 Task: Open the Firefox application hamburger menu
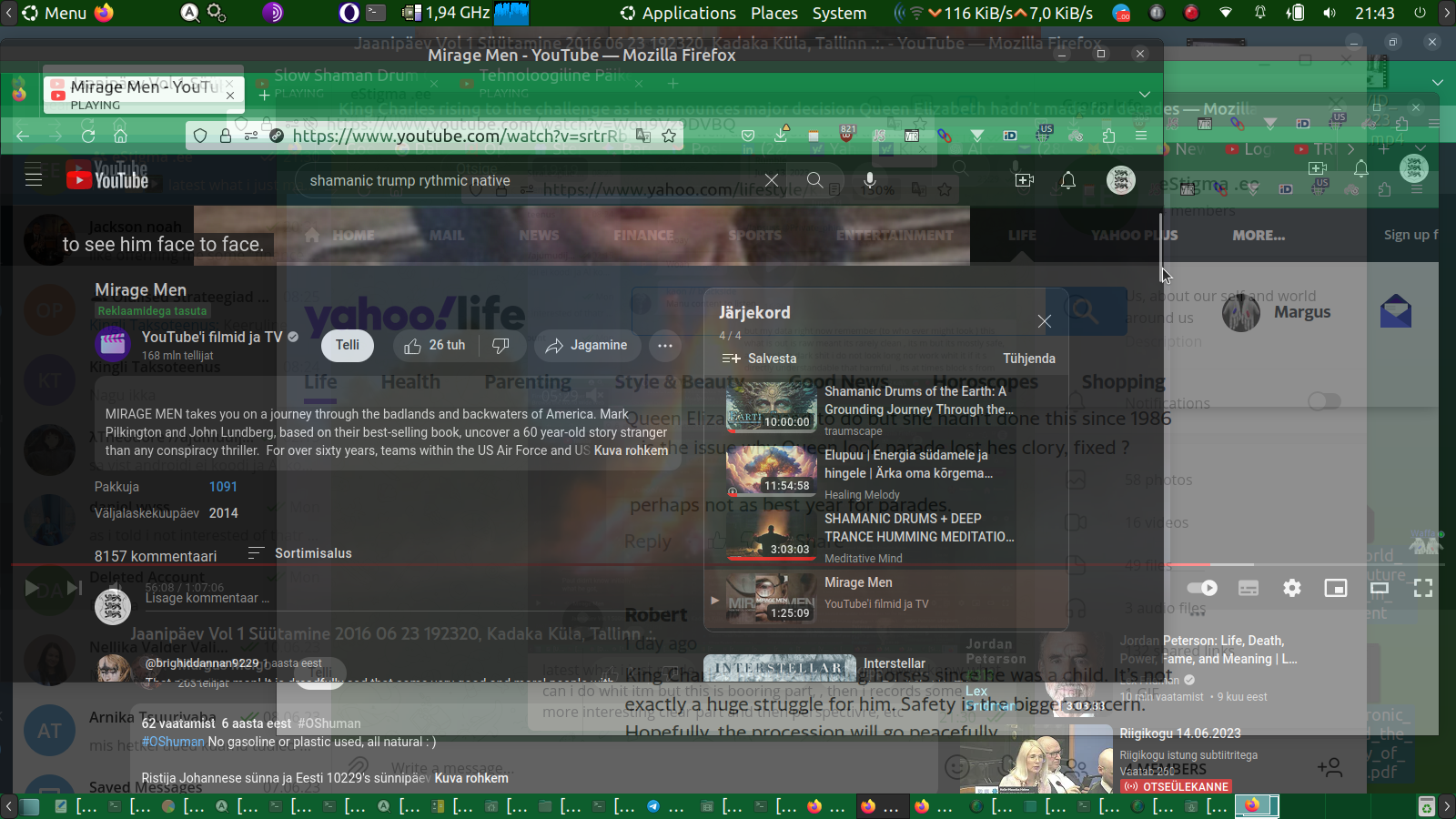[1140, 136]
